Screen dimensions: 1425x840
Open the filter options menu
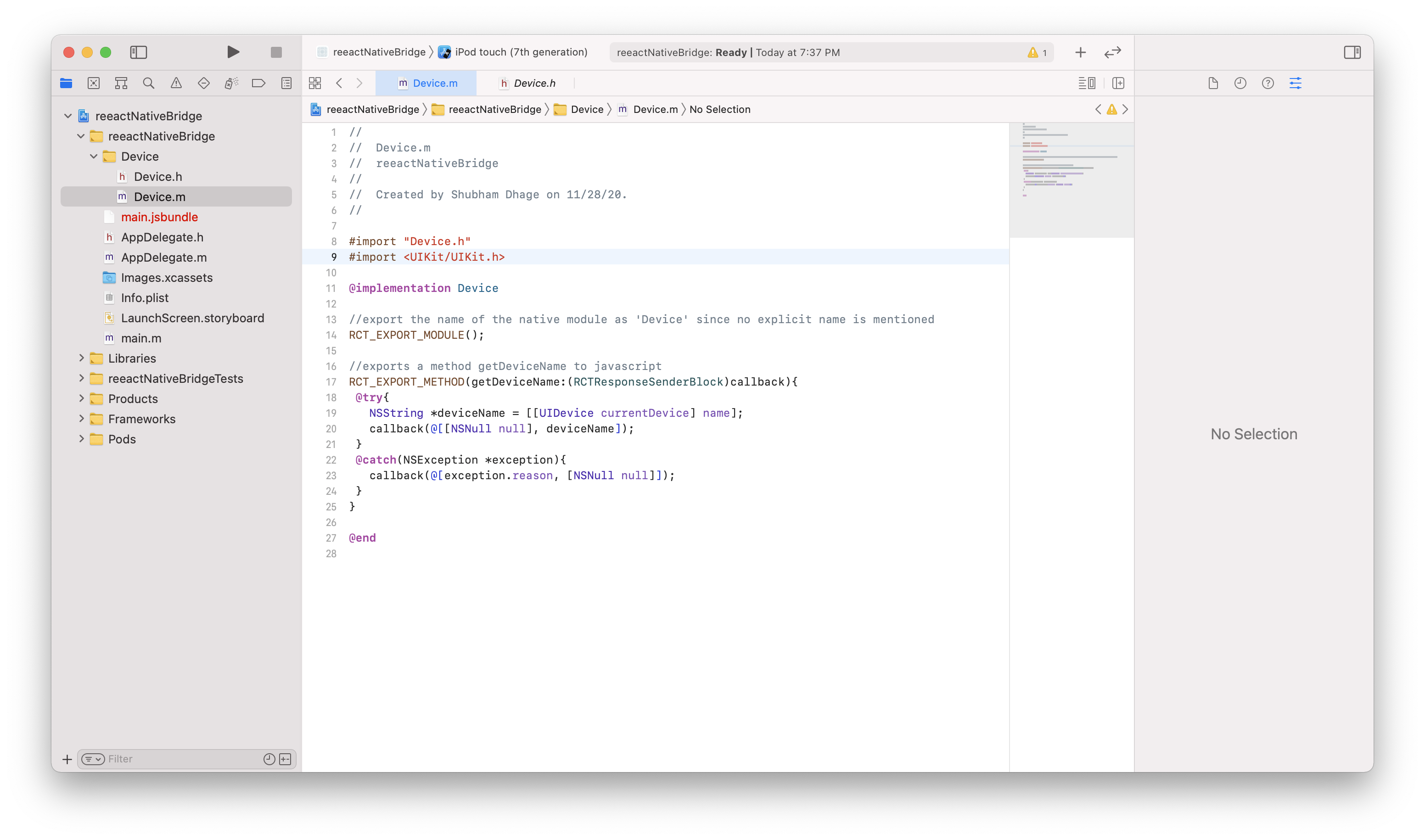(93, 759)
